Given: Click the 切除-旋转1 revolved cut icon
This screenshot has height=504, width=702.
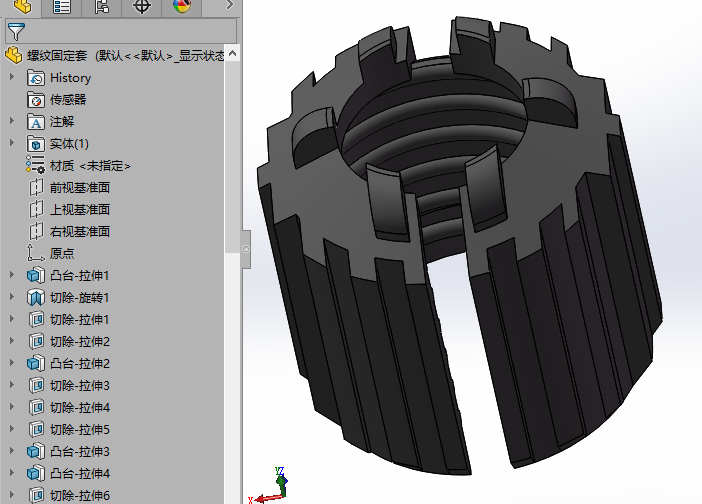Looking at the screenshot, I should pyautogui.click(x=36, y=297).
